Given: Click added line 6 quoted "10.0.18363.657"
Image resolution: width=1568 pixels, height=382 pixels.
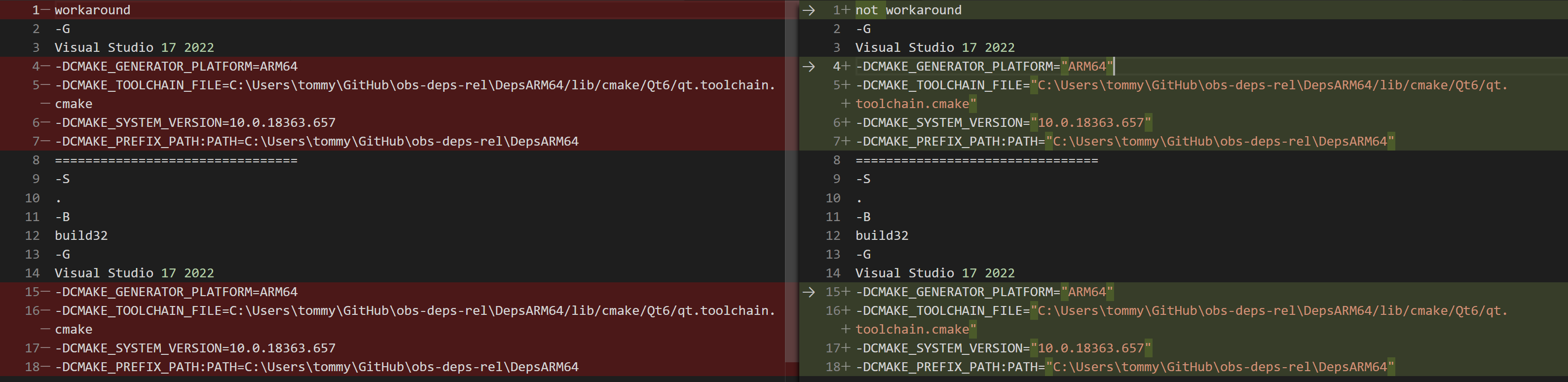Looking at the screenshot, I should (x=1003, y=122).
